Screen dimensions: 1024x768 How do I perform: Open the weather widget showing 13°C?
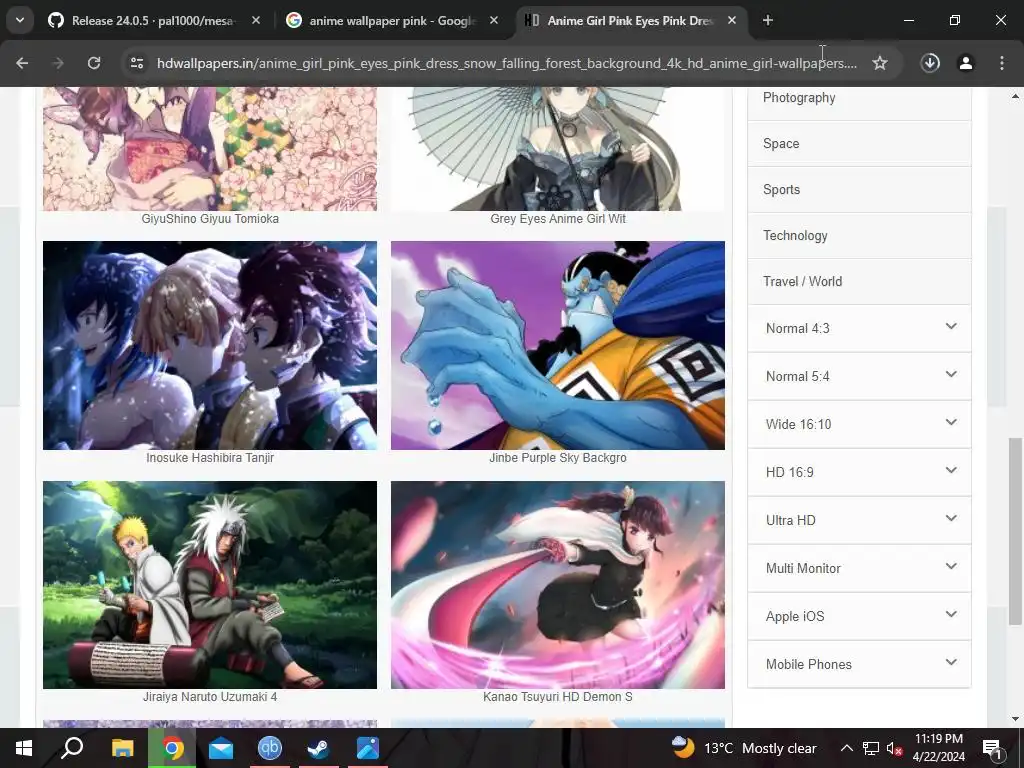[x=744, y=748]
